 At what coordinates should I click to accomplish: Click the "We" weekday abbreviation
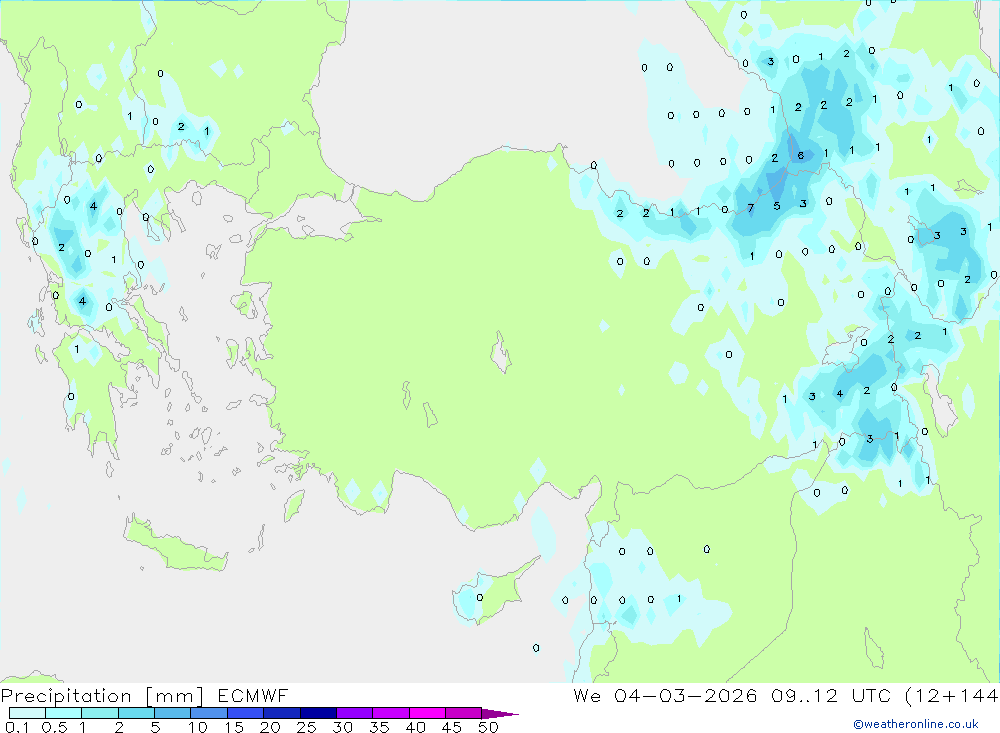(587, 695)
